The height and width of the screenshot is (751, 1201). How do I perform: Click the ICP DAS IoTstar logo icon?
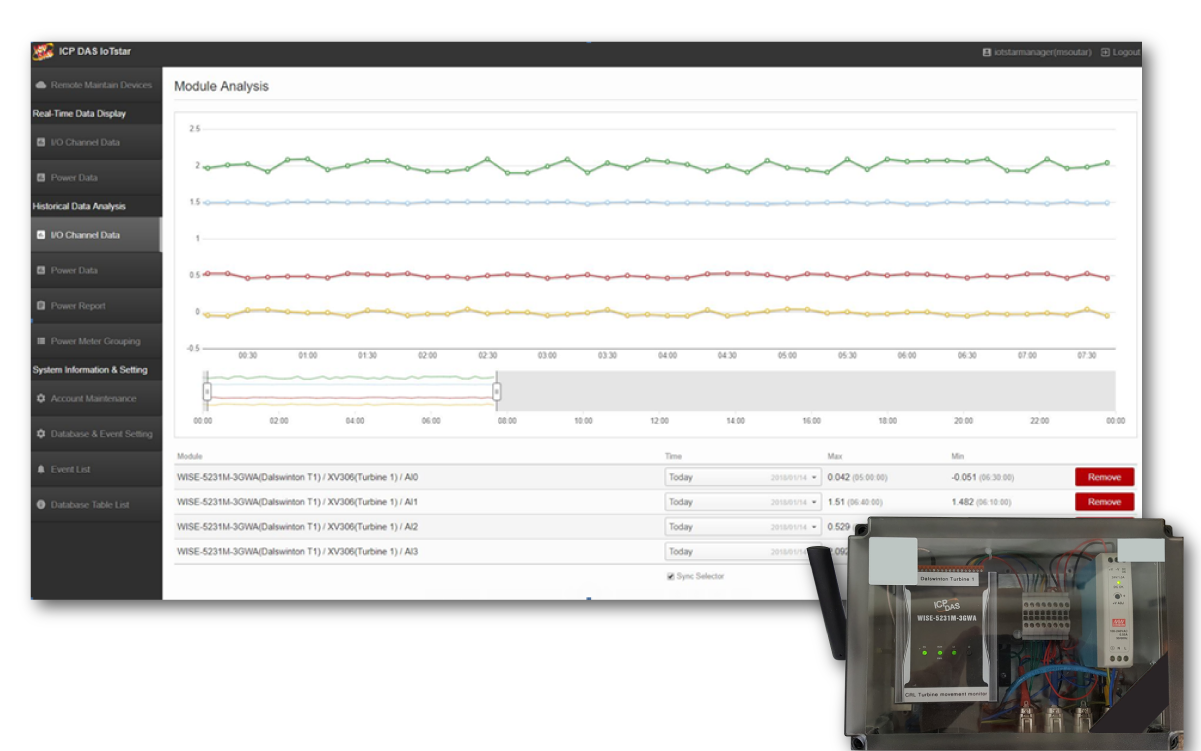(x=43, y=52)
